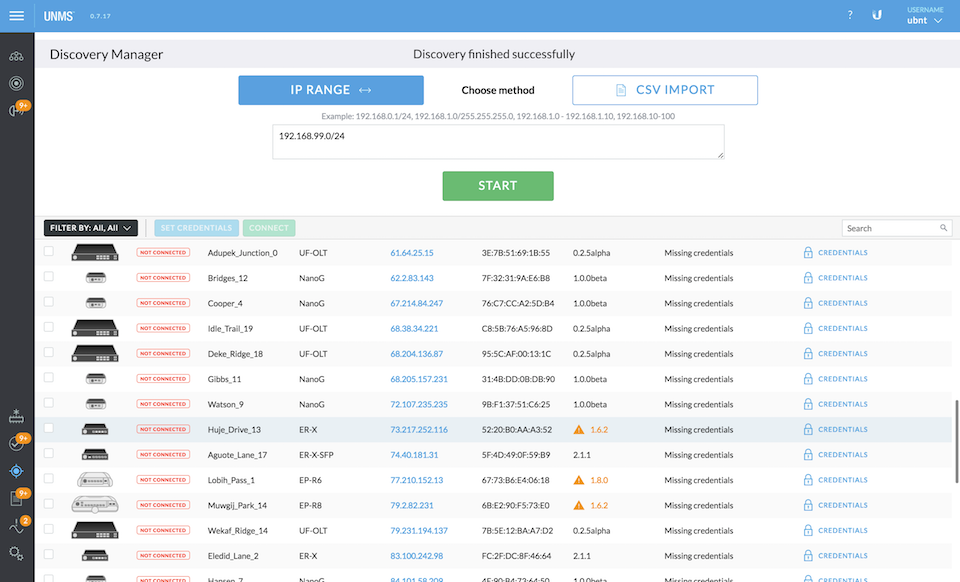Click the NOT CONNECTED badge for Deke_Ridge_18

pos(163,353)
